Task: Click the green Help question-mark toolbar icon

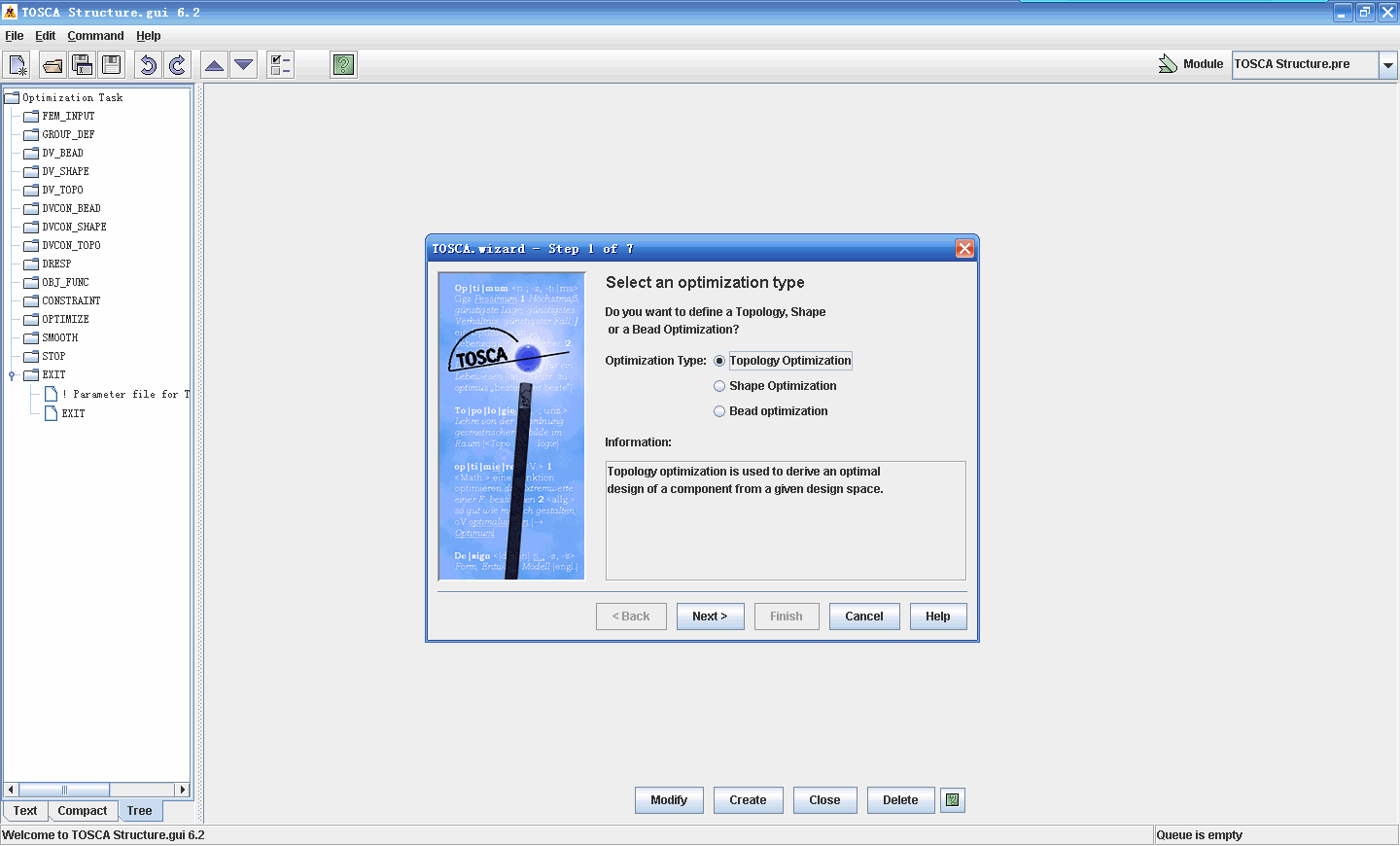Action: (343, 65)
